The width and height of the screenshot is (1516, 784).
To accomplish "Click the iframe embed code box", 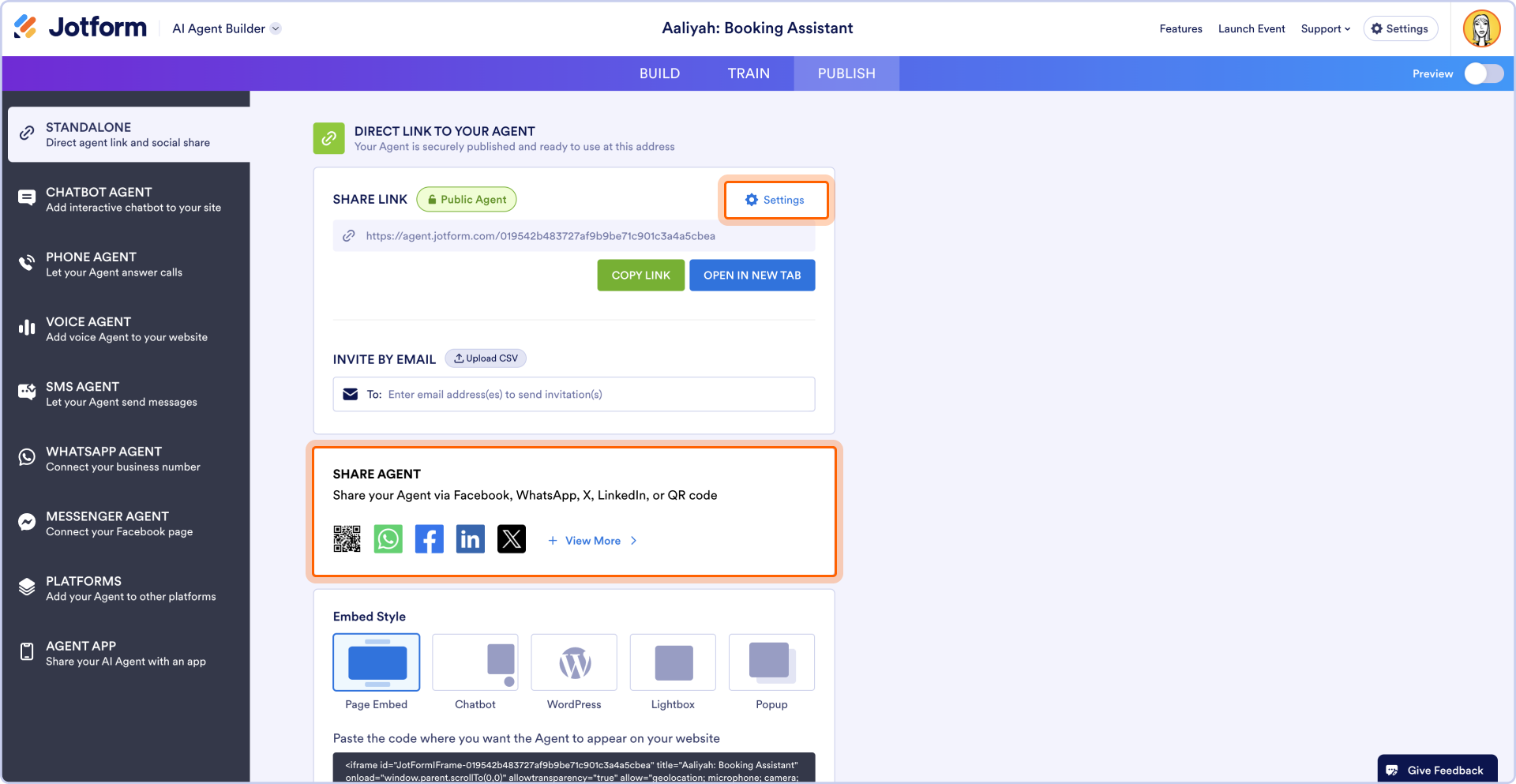I will (574, 768).
